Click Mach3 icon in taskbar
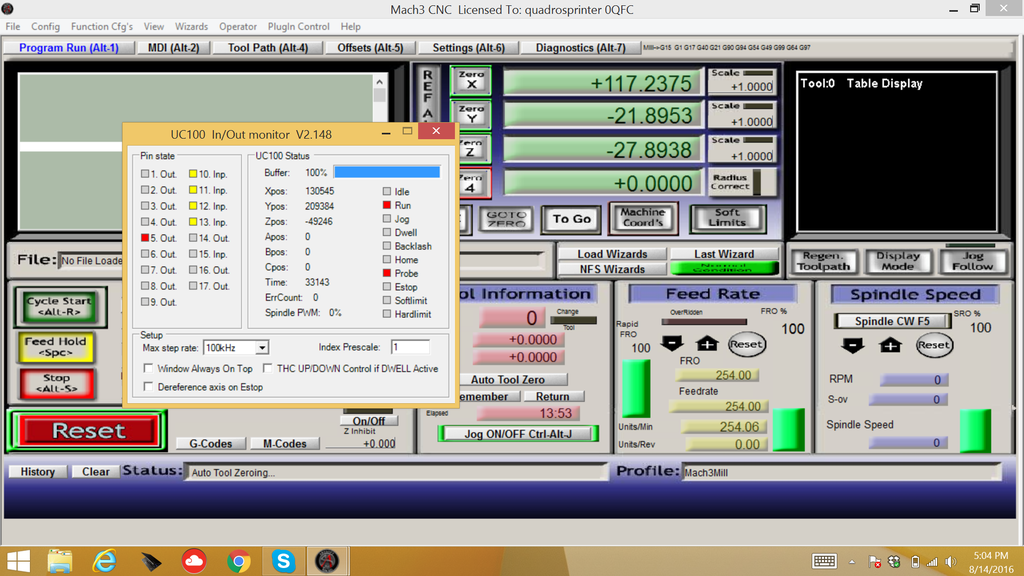 (327, 561)
